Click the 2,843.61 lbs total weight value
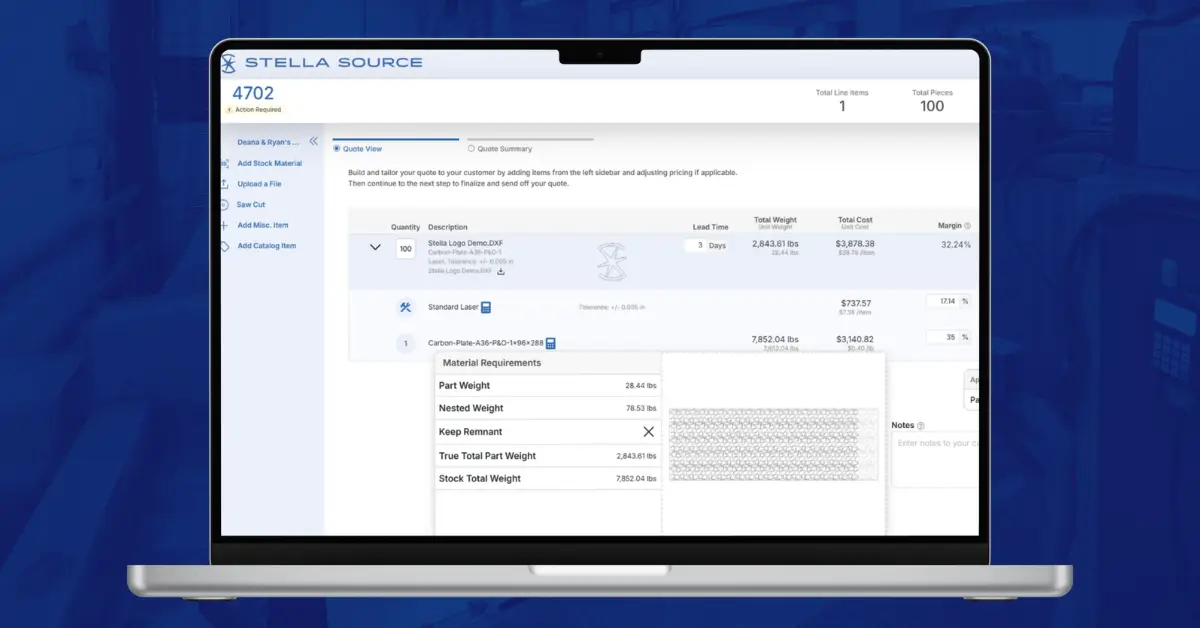 [775, 243]
